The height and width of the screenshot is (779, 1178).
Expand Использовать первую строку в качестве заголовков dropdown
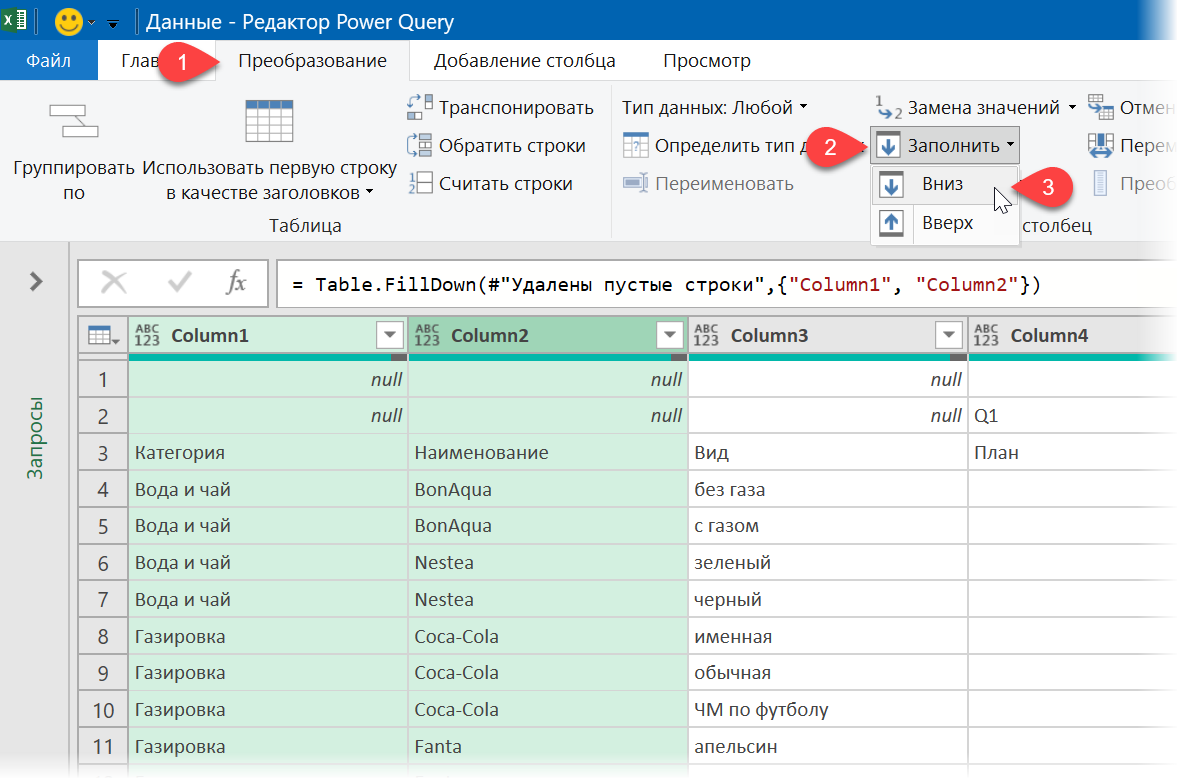370,192
